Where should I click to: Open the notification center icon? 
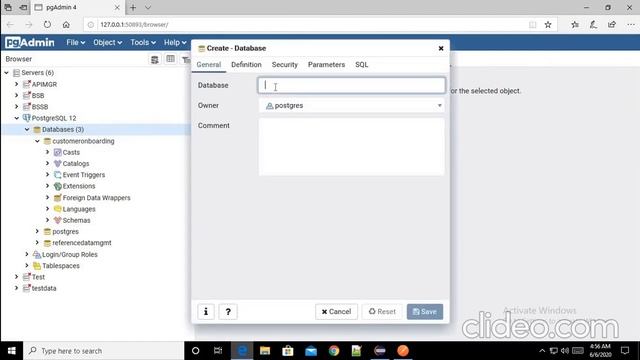[625, 351]
